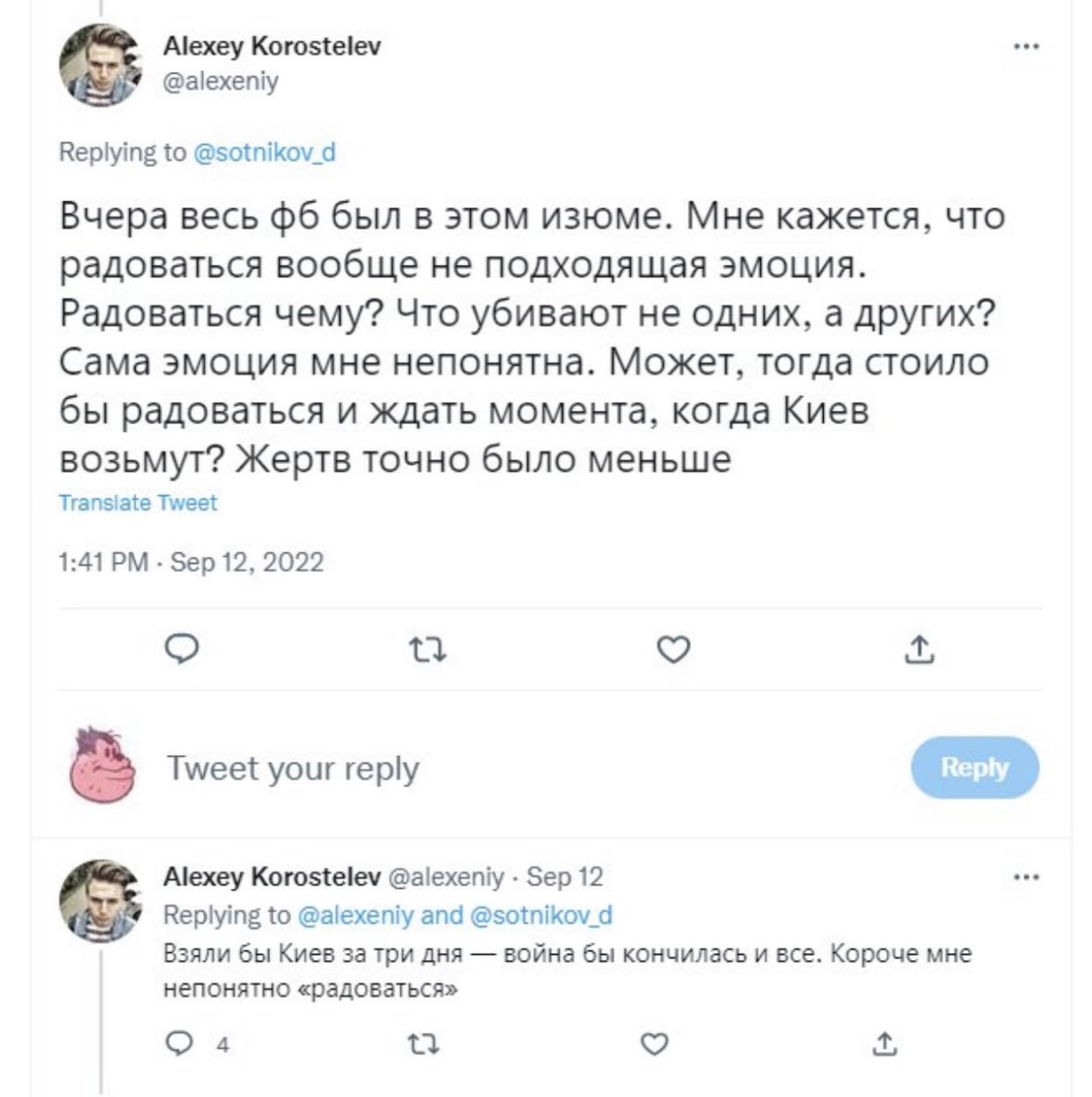Image resolution: width=1092 pixels, height=1097 pixels.
Task: Click the reply icon under the main tweet
Action: [181, 650]
